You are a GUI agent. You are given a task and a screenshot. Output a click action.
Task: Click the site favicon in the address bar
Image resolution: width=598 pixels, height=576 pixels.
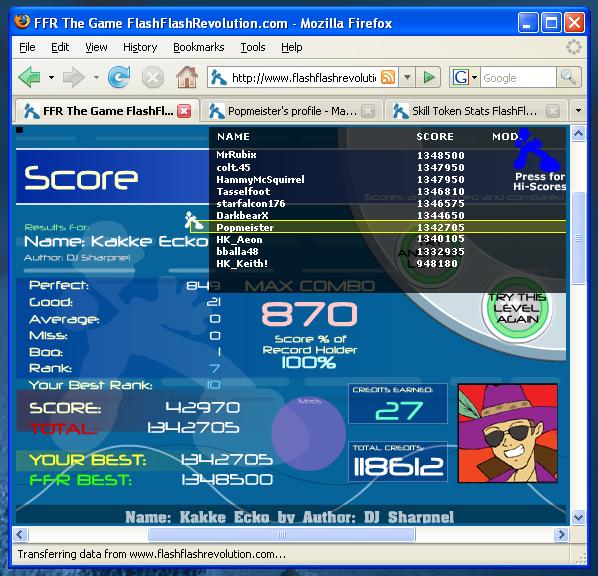coord(219,77)
